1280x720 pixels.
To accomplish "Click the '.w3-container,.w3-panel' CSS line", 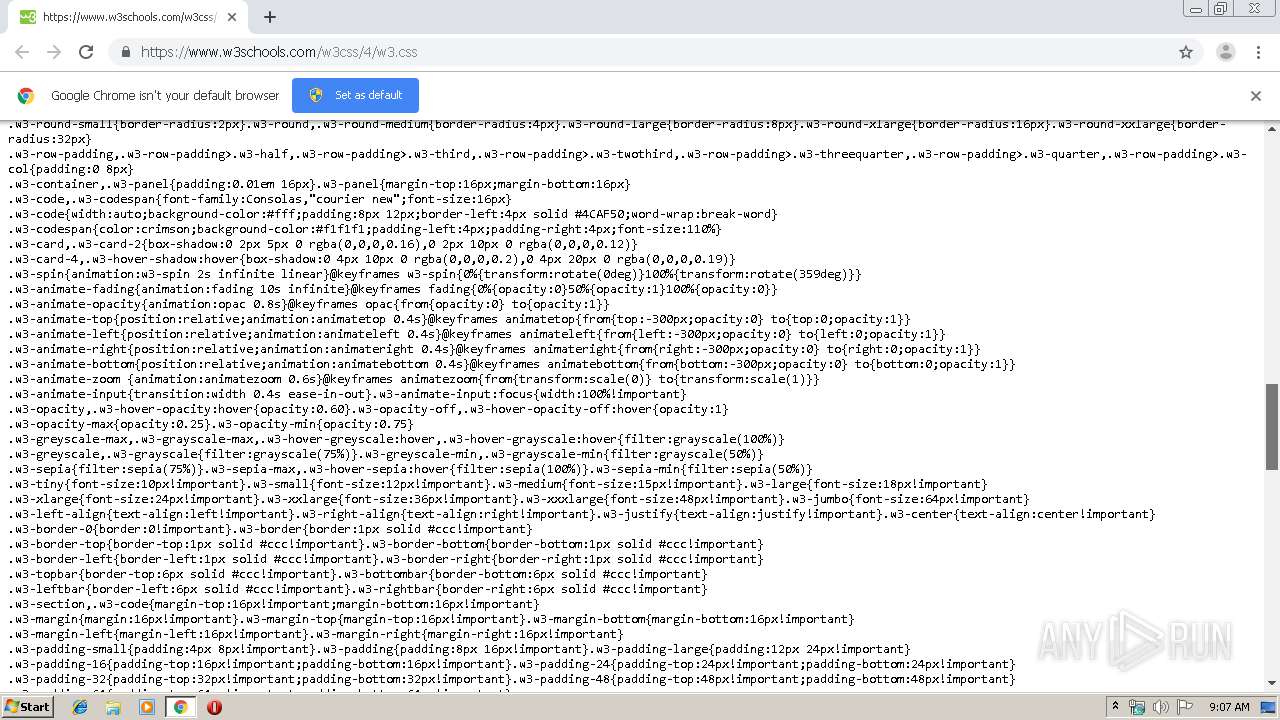I will tap(319, 184).
